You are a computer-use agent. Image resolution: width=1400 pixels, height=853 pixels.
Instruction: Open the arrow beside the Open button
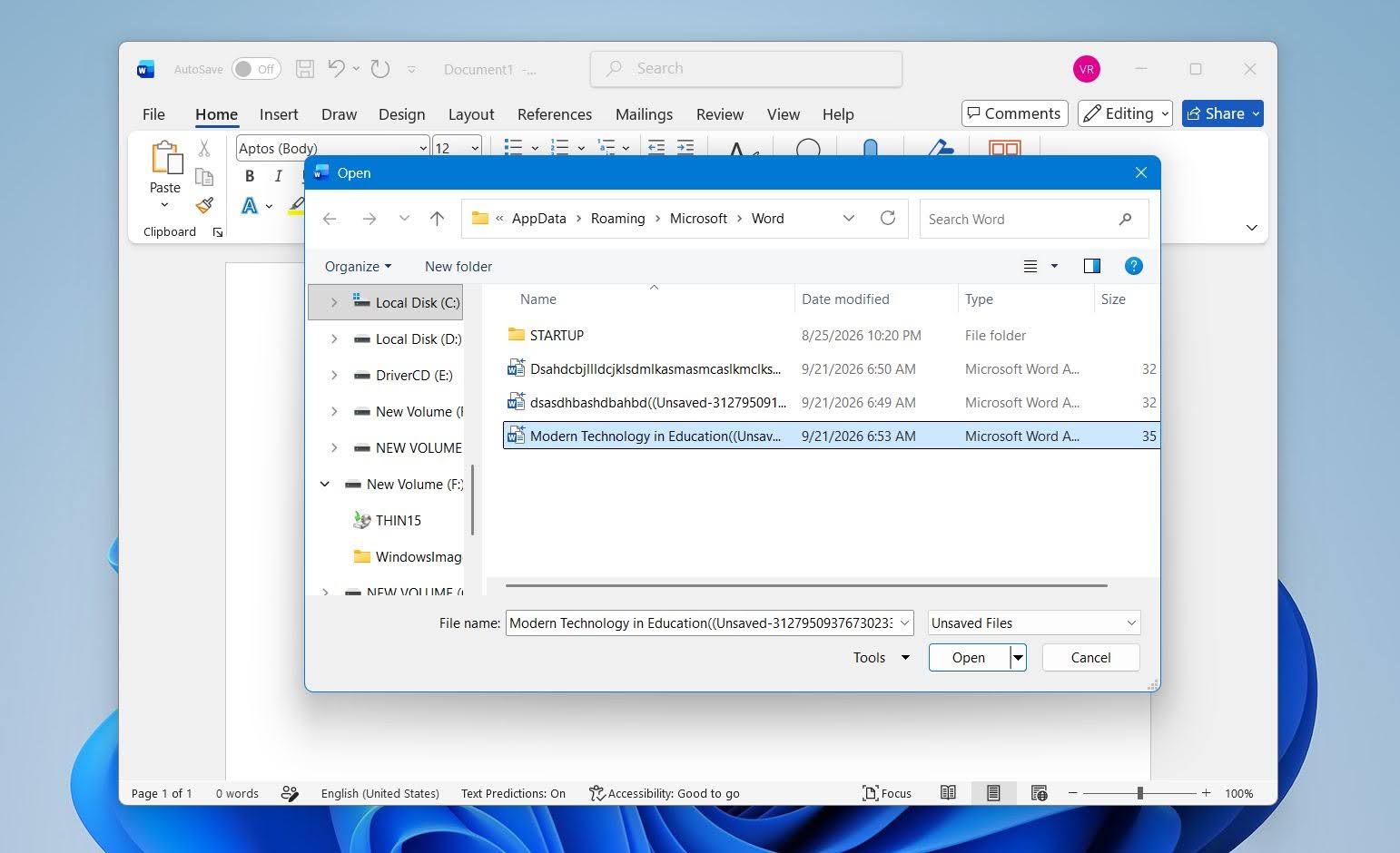[1018, 658]
